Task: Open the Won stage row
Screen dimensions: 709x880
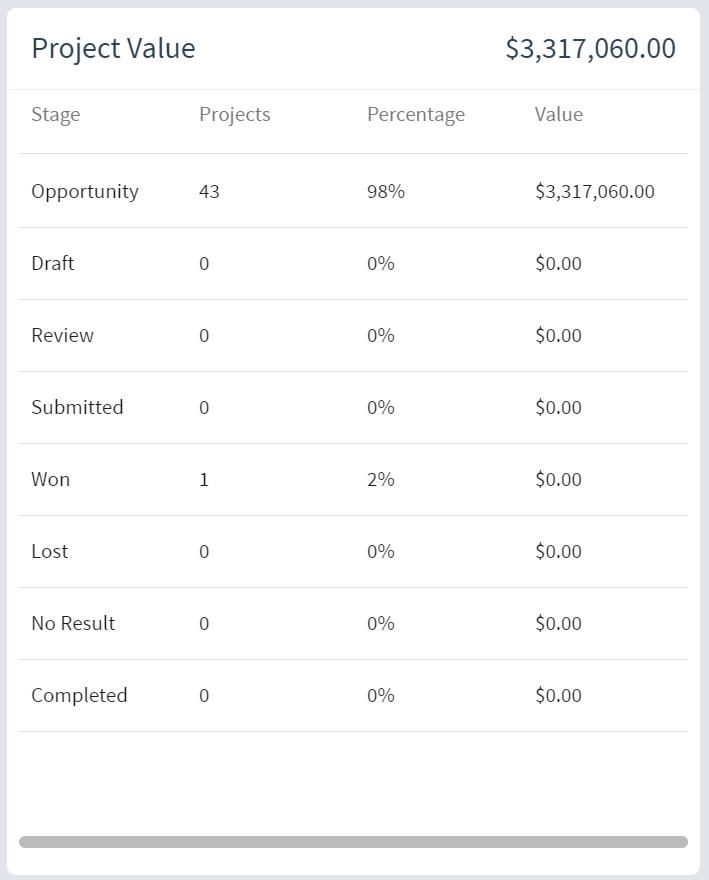Action: point(51,480)
